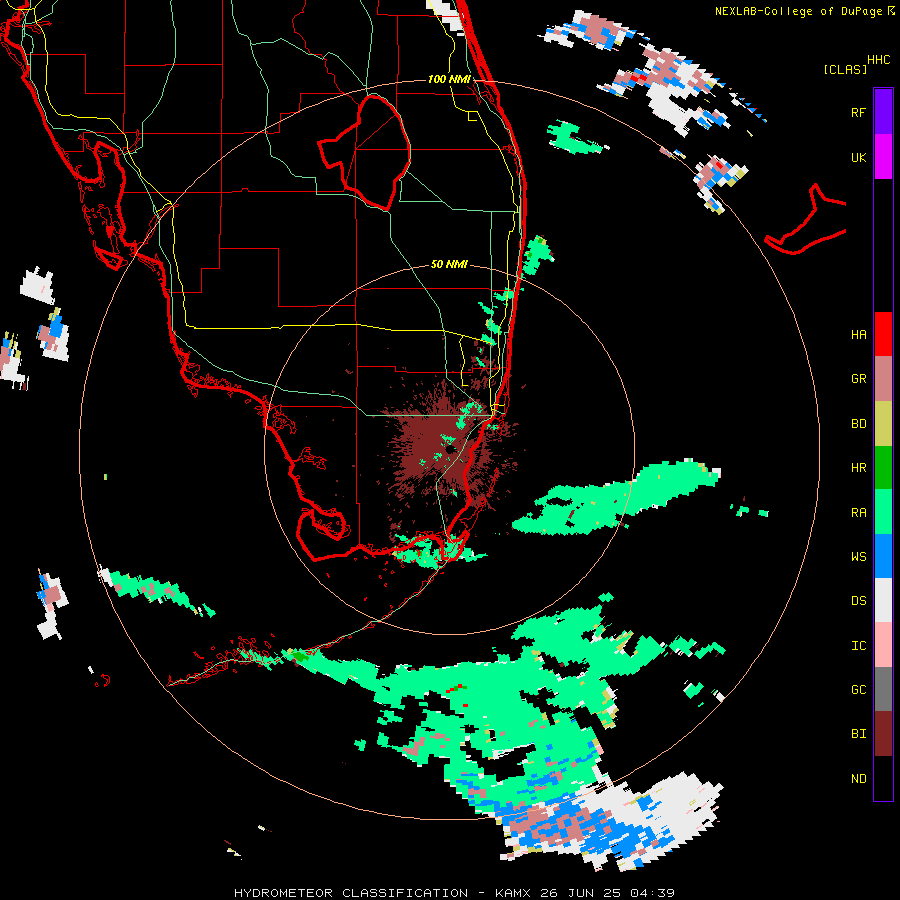
Task: Click the '26 JUN 25' date text
Action: click(x=584, y=893)
